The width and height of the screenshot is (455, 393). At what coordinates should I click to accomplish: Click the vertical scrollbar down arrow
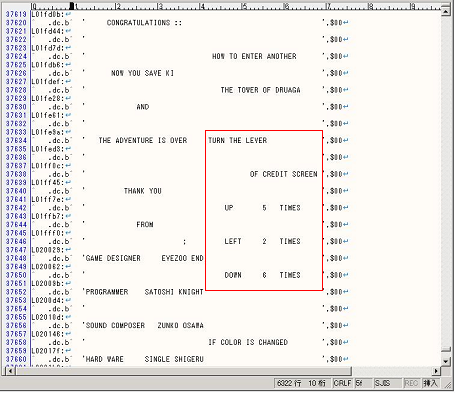pyautogui.click(x=446, y=361)
